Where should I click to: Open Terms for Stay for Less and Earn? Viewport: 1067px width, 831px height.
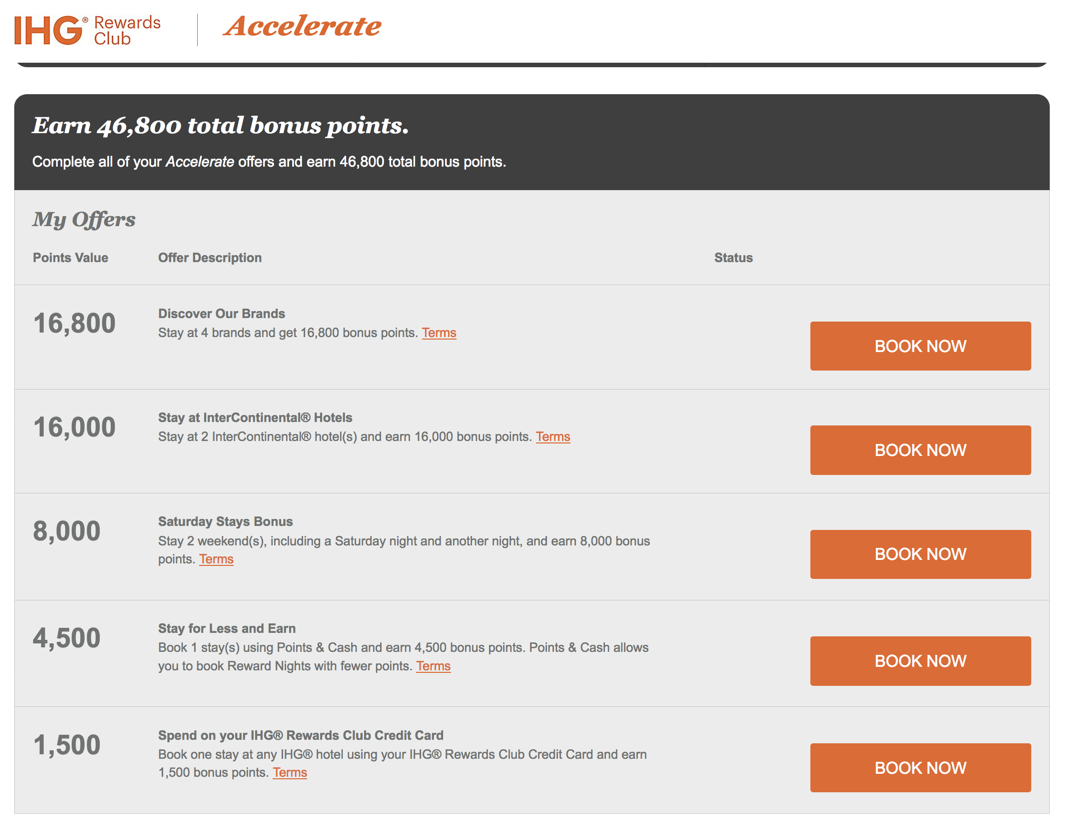point(433,666)
